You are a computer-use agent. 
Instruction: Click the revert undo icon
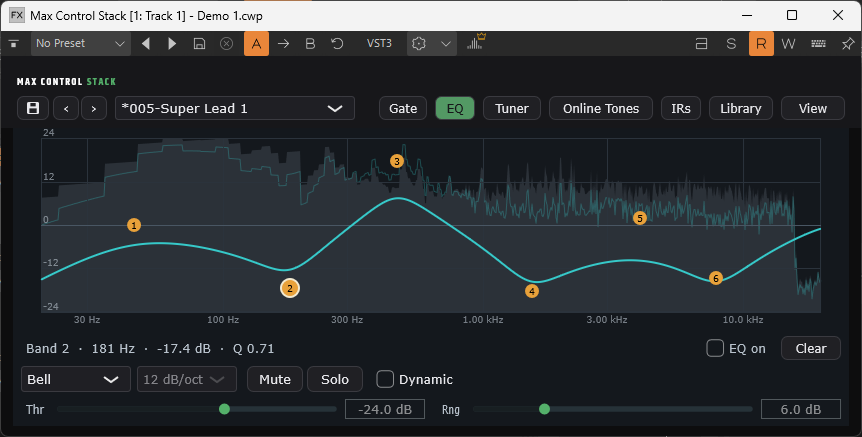[x=337, y=43]
